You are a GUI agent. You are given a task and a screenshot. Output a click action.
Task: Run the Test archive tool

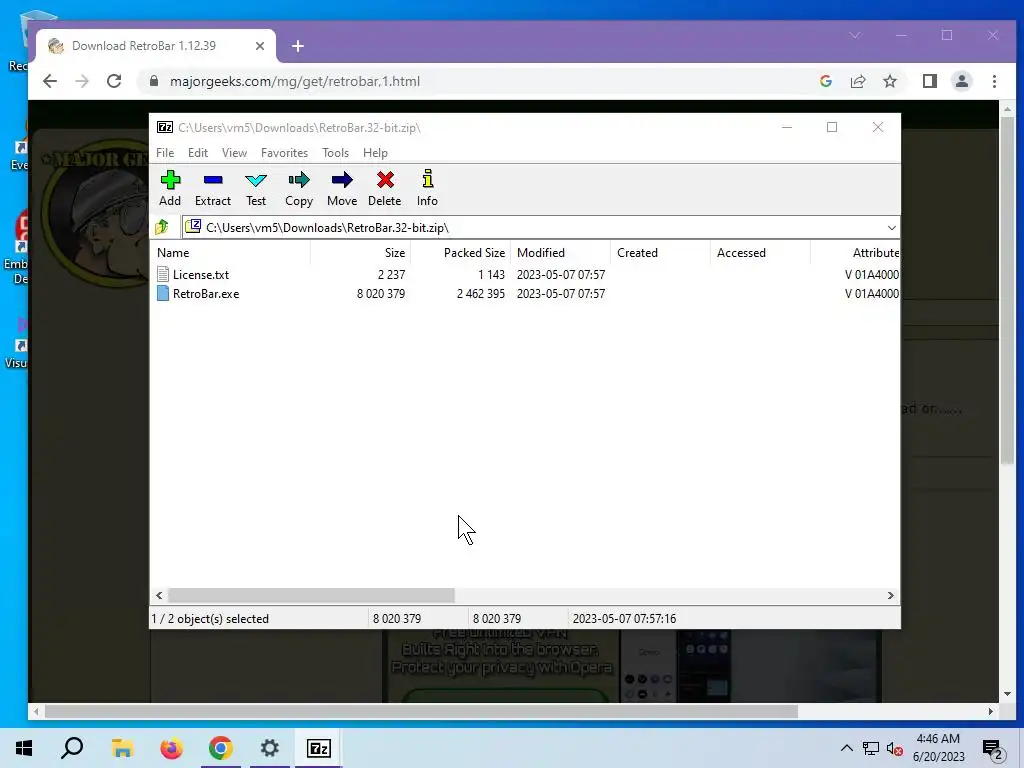pyautogui.click(x=256, y=180)
